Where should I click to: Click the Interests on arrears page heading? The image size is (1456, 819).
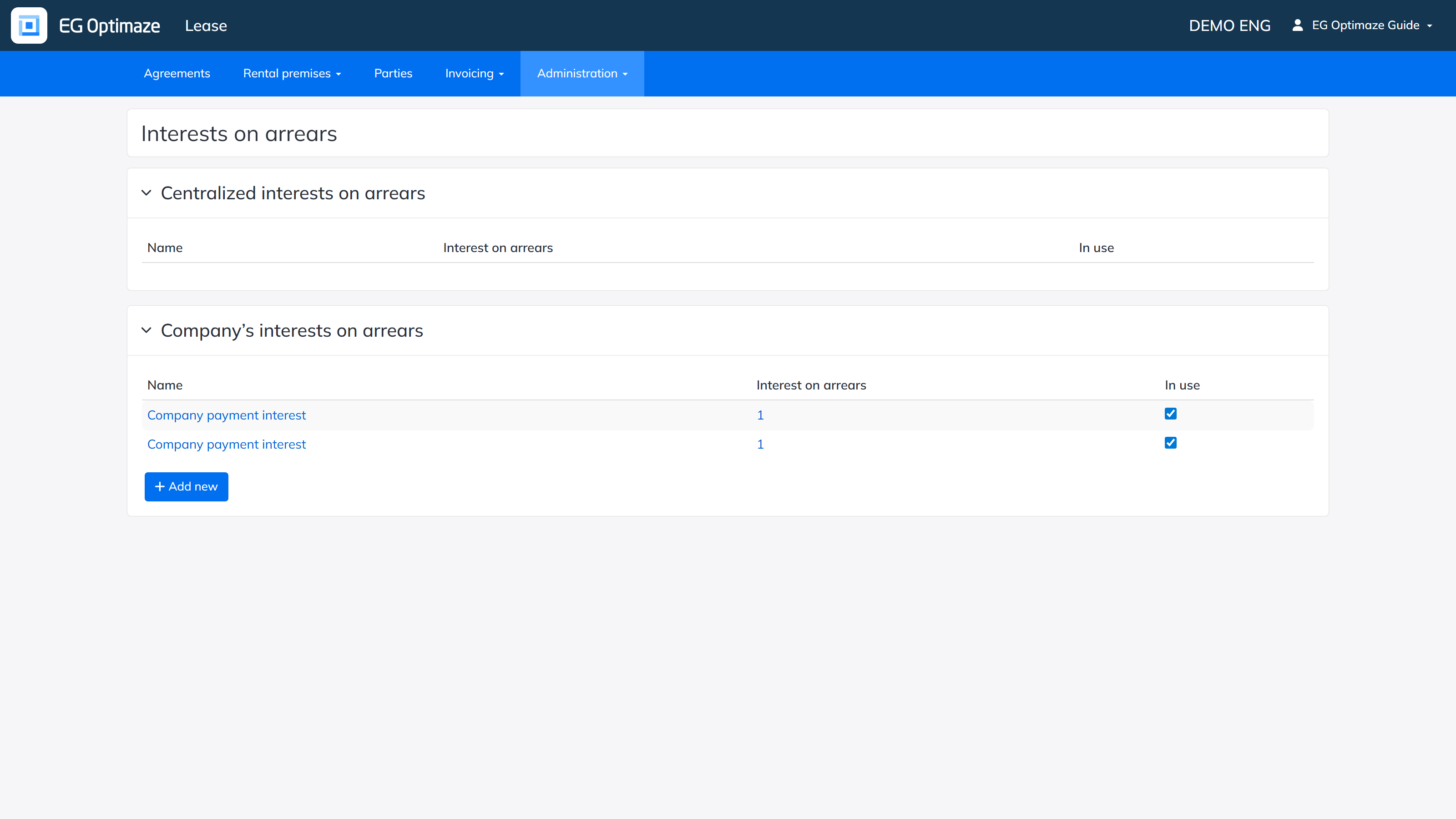(239, 134)
